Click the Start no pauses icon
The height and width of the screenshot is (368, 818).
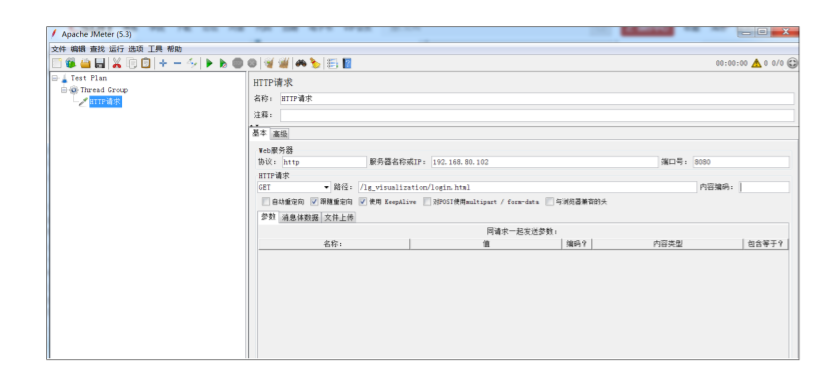pos(223,63)
